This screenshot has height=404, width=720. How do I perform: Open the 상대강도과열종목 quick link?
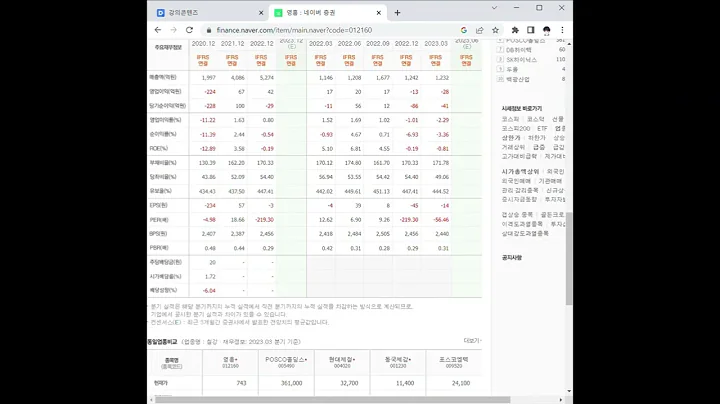(525, 233)
